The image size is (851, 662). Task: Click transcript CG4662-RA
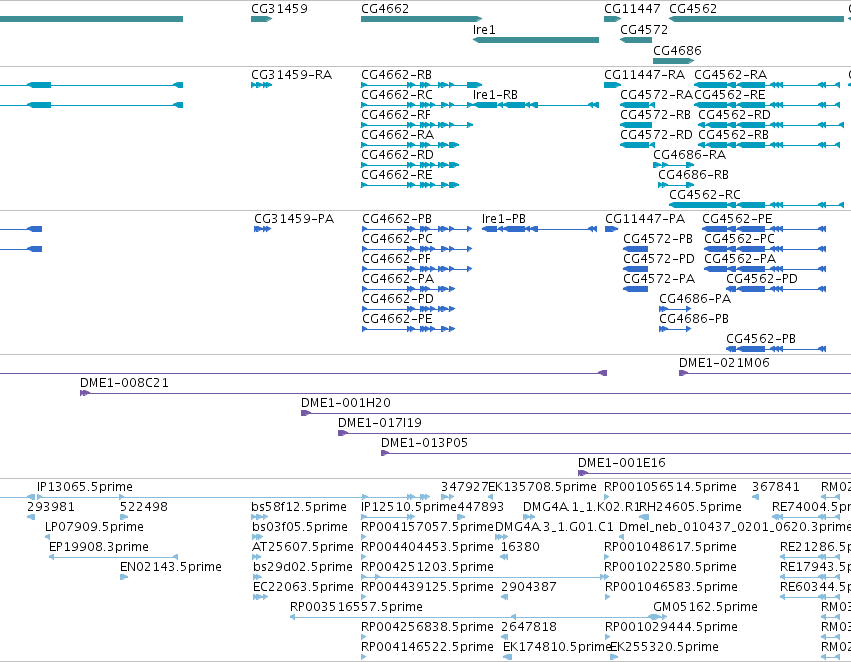click(x=397, y=135)
